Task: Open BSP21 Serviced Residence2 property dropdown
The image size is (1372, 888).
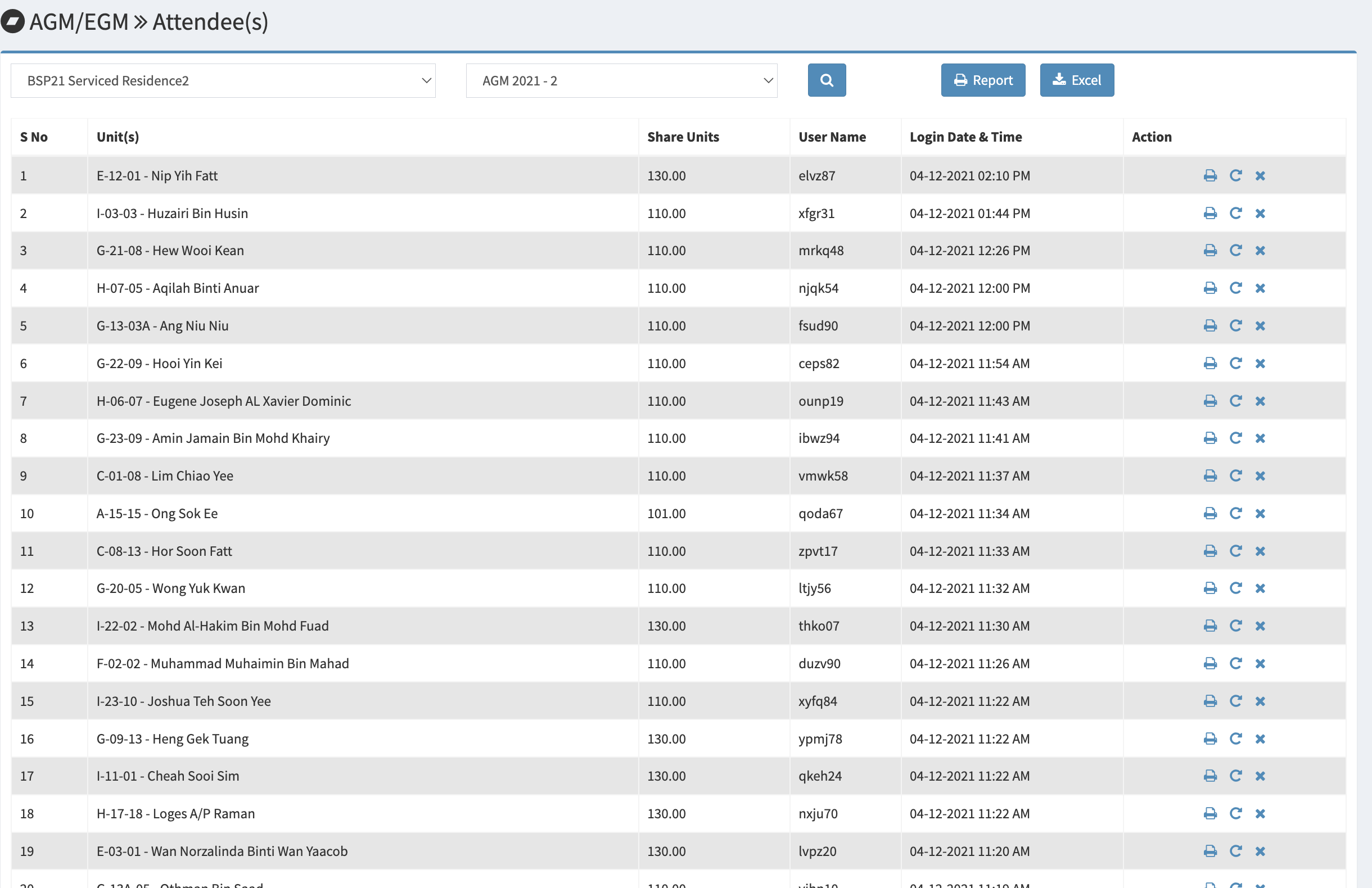Action: (223, 81)
